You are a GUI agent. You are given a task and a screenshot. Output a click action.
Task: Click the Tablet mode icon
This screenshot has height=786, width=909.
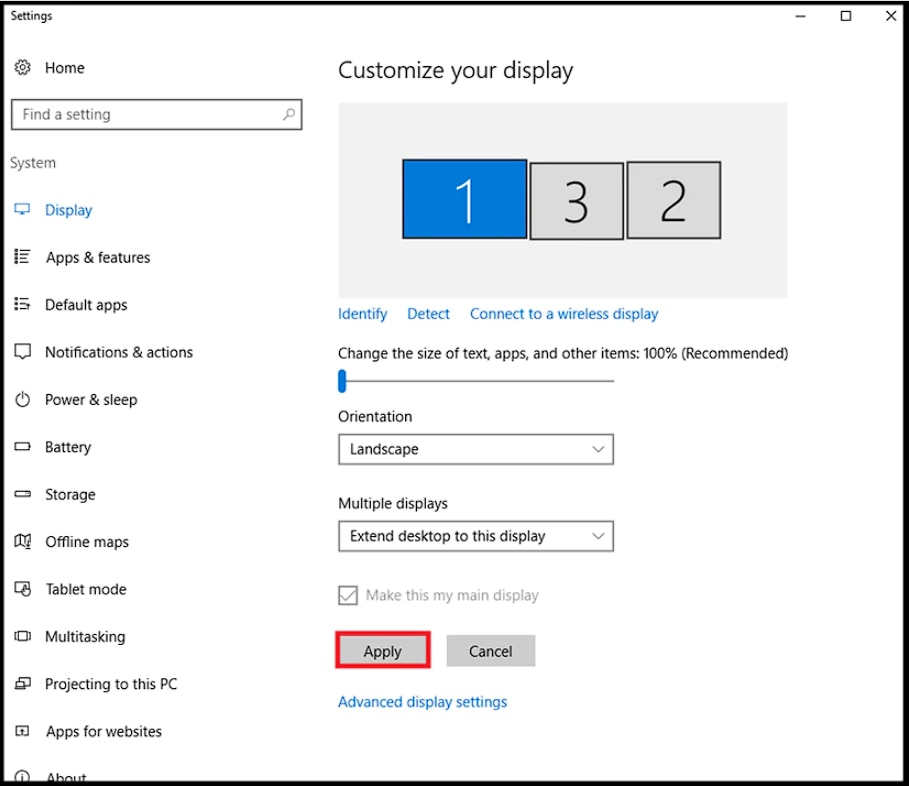(23, 589)
